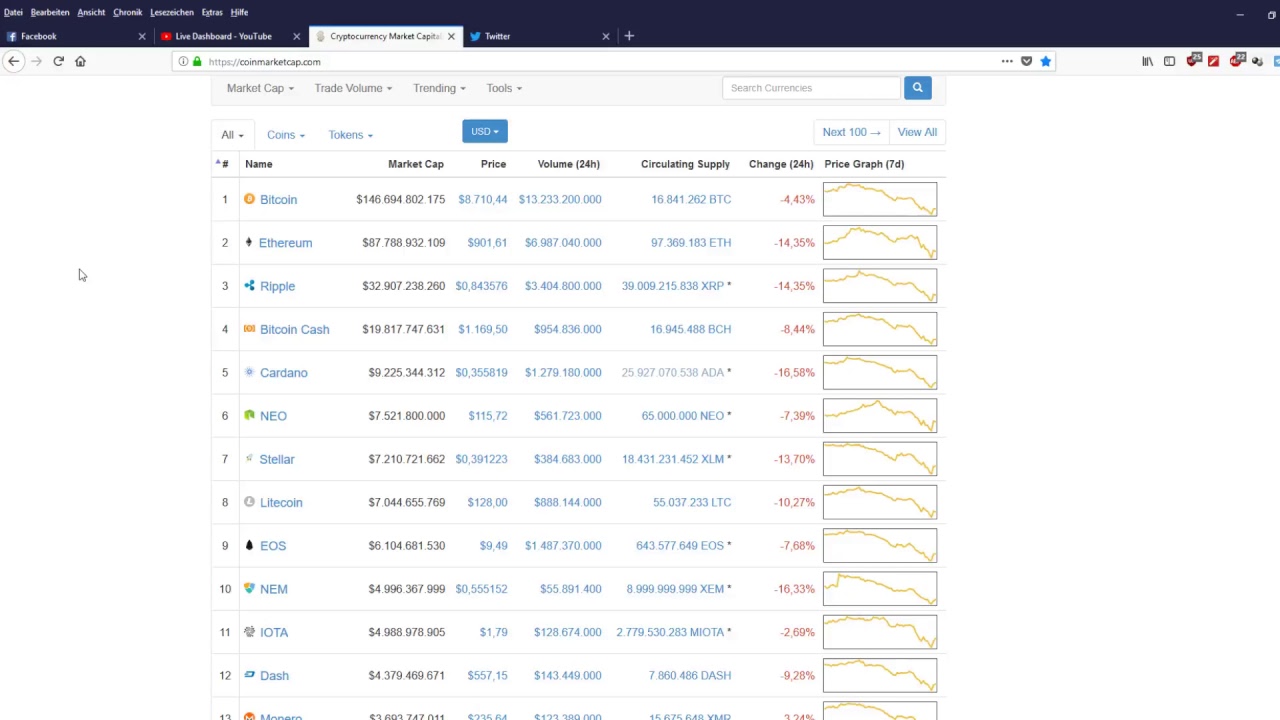Image resolution: width=1280 pixels, height=720 pixels.
Task: Click the Bitcoin Cash coin logo
Action: (249, 328)
